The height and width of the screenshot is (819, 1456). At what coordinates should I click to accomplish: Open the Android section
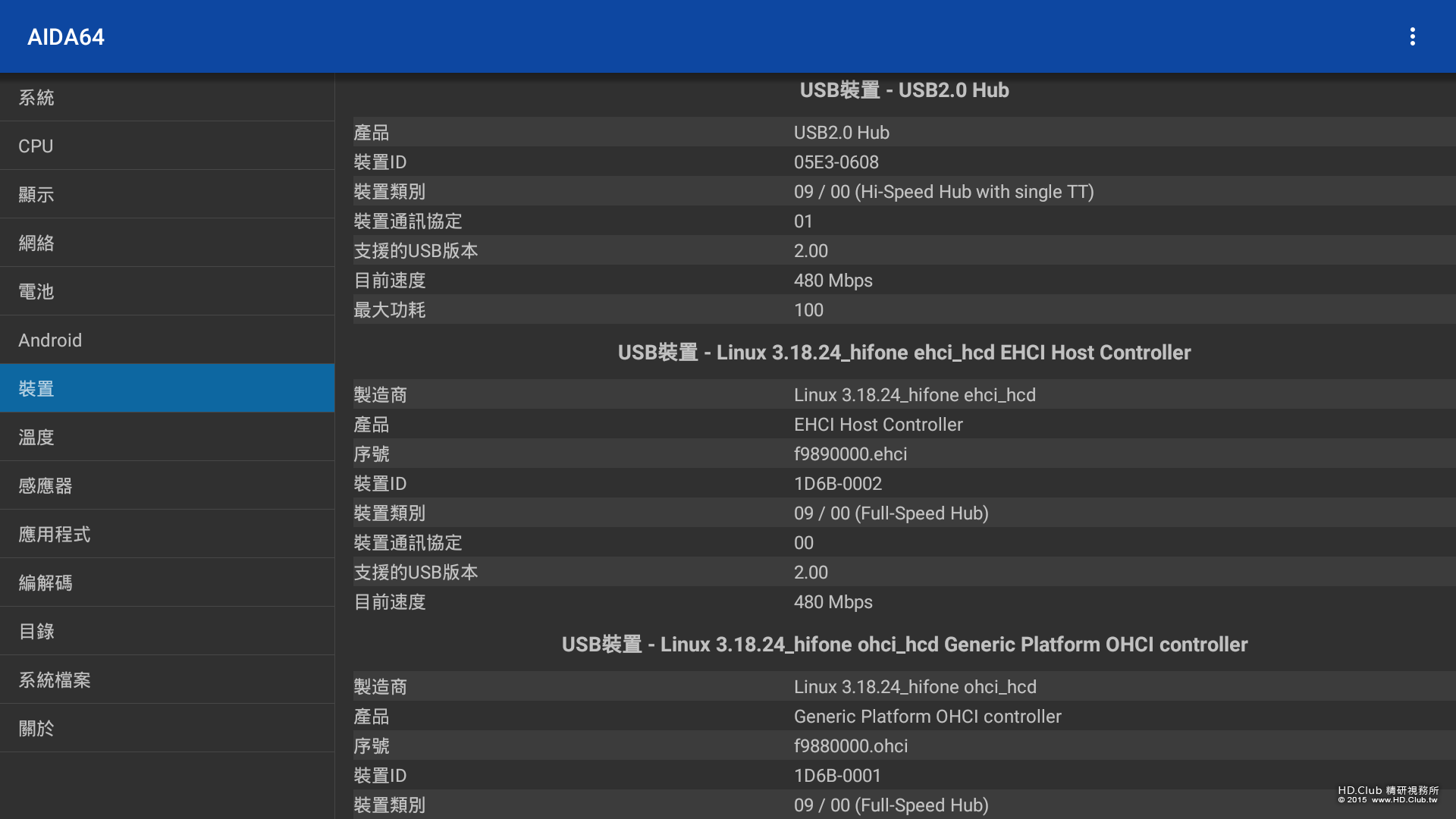167,340
